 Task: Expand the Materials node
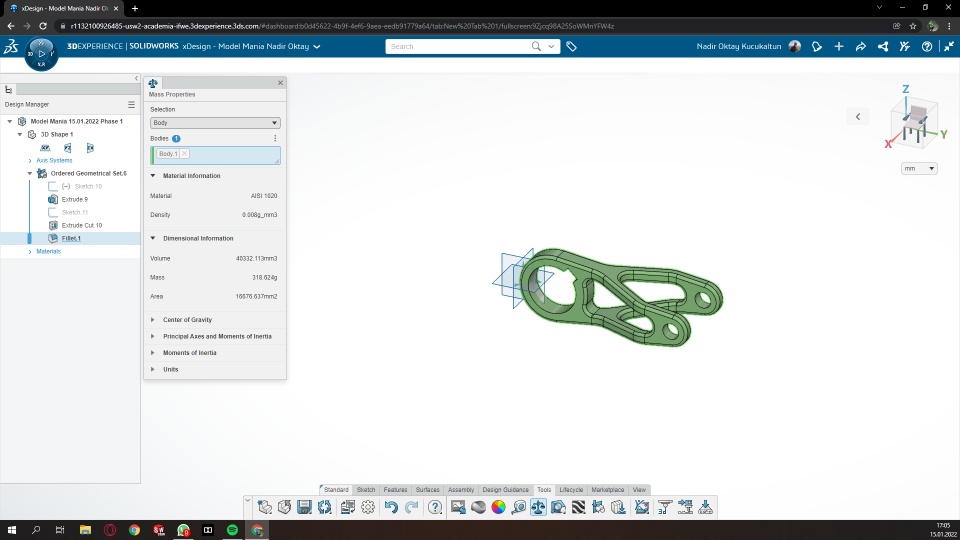(30, 252)
